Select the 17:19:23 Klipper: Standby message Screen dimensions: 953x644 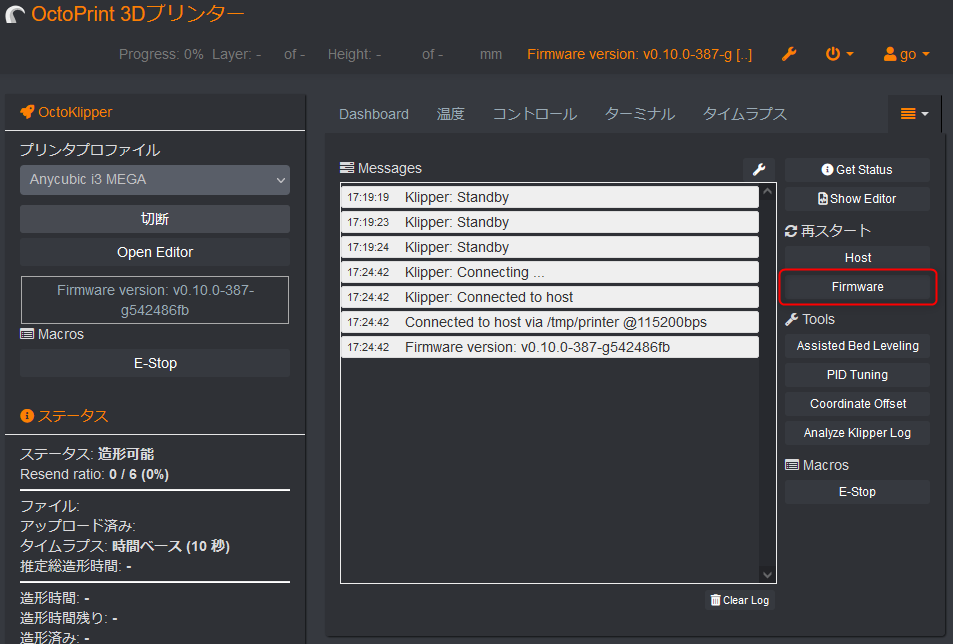550,222
